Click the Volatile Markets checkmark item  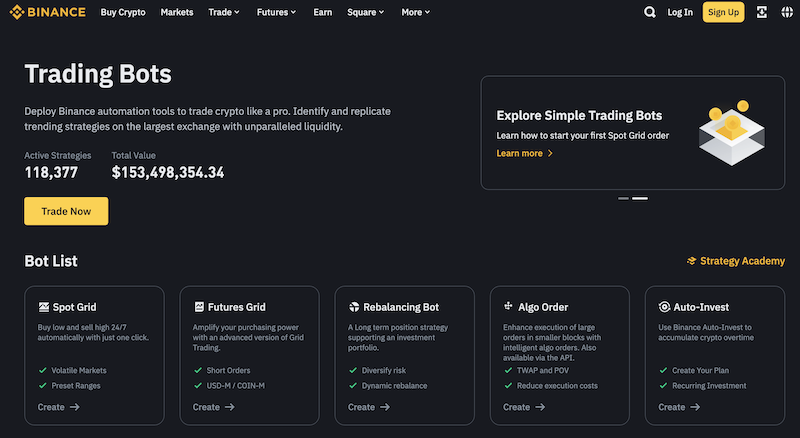(x=72, y=370)
